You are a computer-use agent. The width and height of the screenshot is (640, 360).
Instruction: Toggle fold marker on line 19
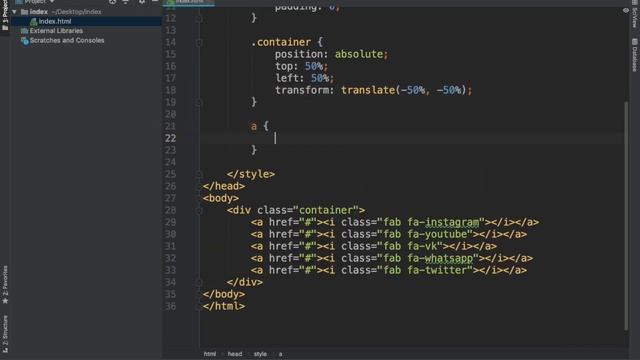point(199,102)
